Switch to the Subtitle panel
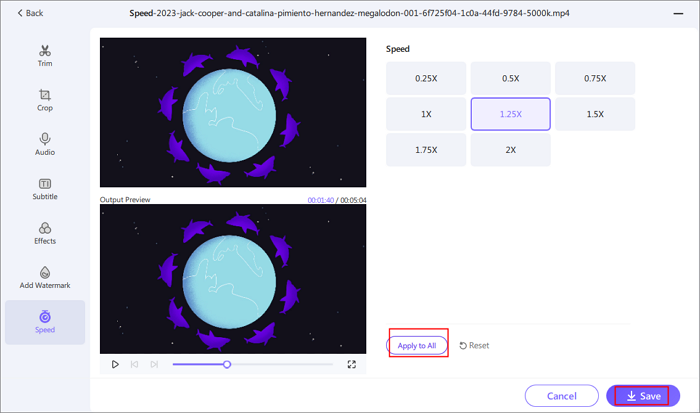700x413 pixels. 45,189
